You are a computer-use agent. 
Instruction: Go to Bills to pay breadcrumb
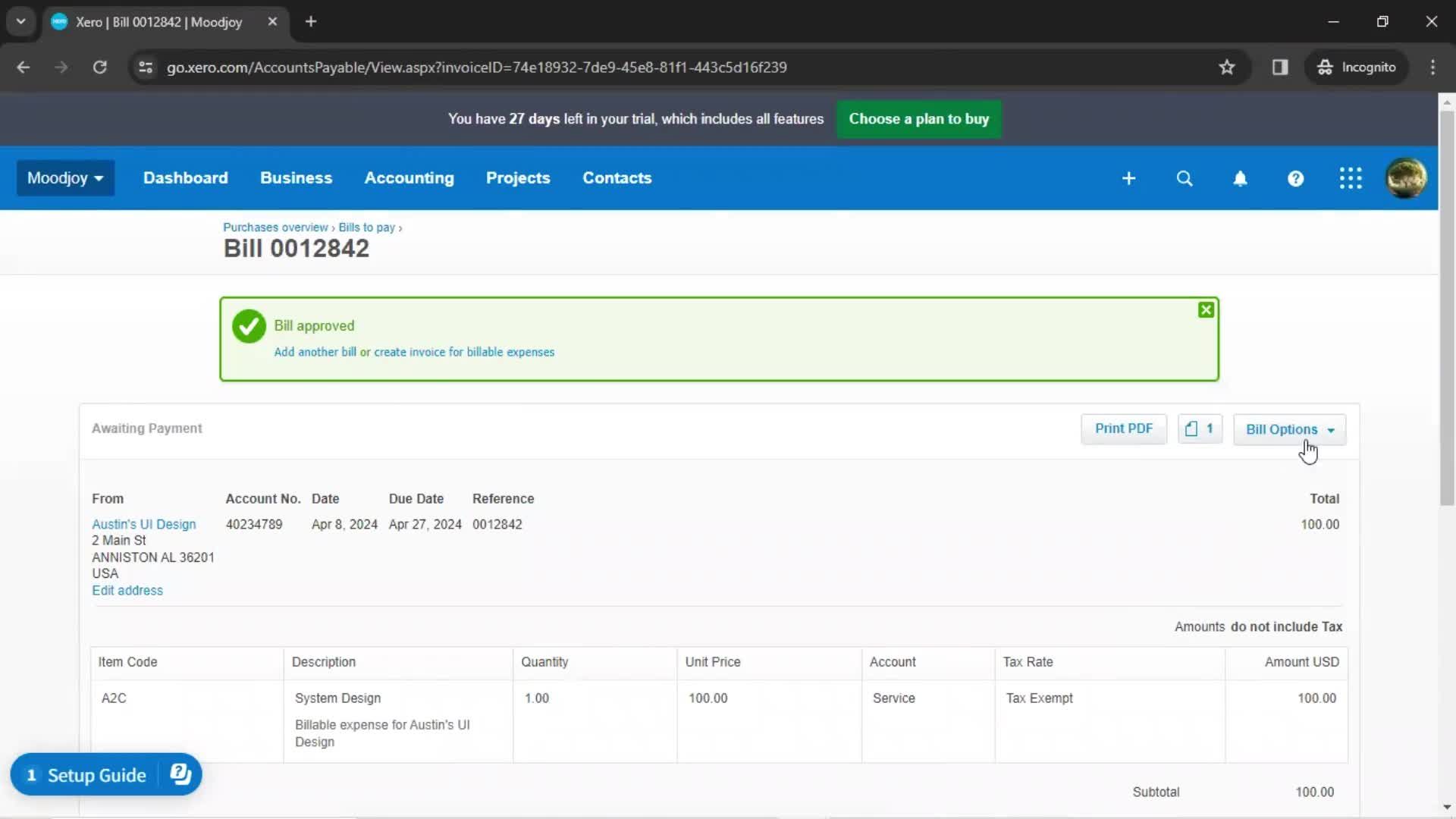pos(366,227)
